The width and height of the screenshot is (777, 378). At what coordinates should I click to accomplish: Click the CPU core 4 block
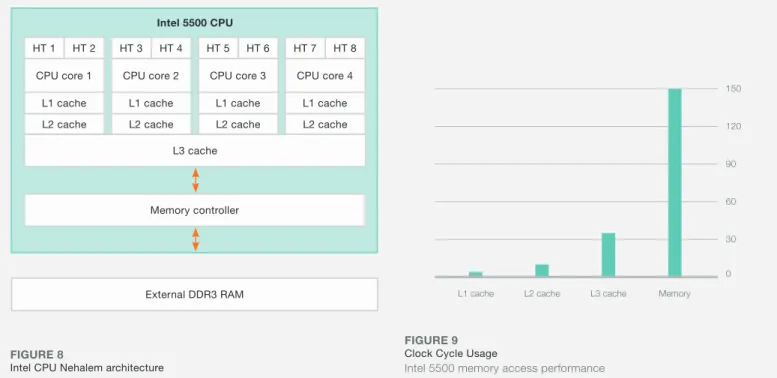(x=325, y=76)
